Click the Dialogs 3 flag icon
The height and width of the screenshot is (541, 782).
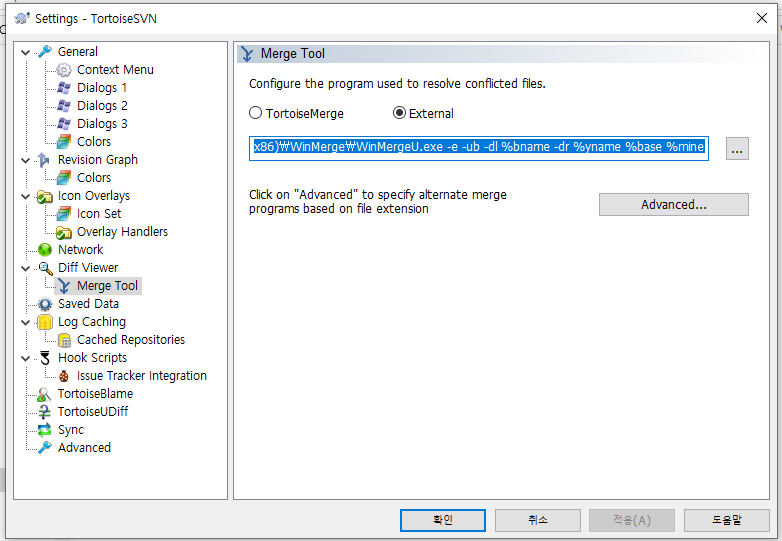point(64,124)
